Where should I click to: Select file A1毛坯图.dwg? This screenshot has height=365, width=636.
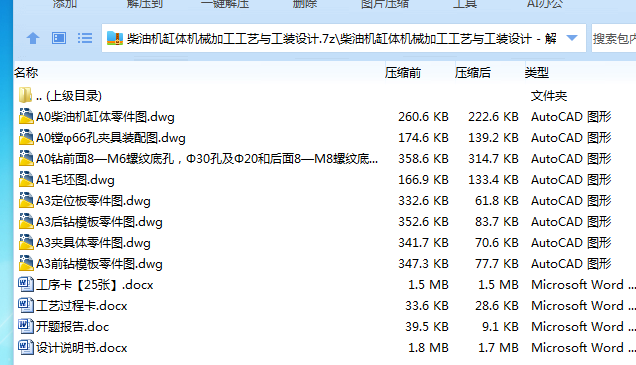[x=75, y=180]
